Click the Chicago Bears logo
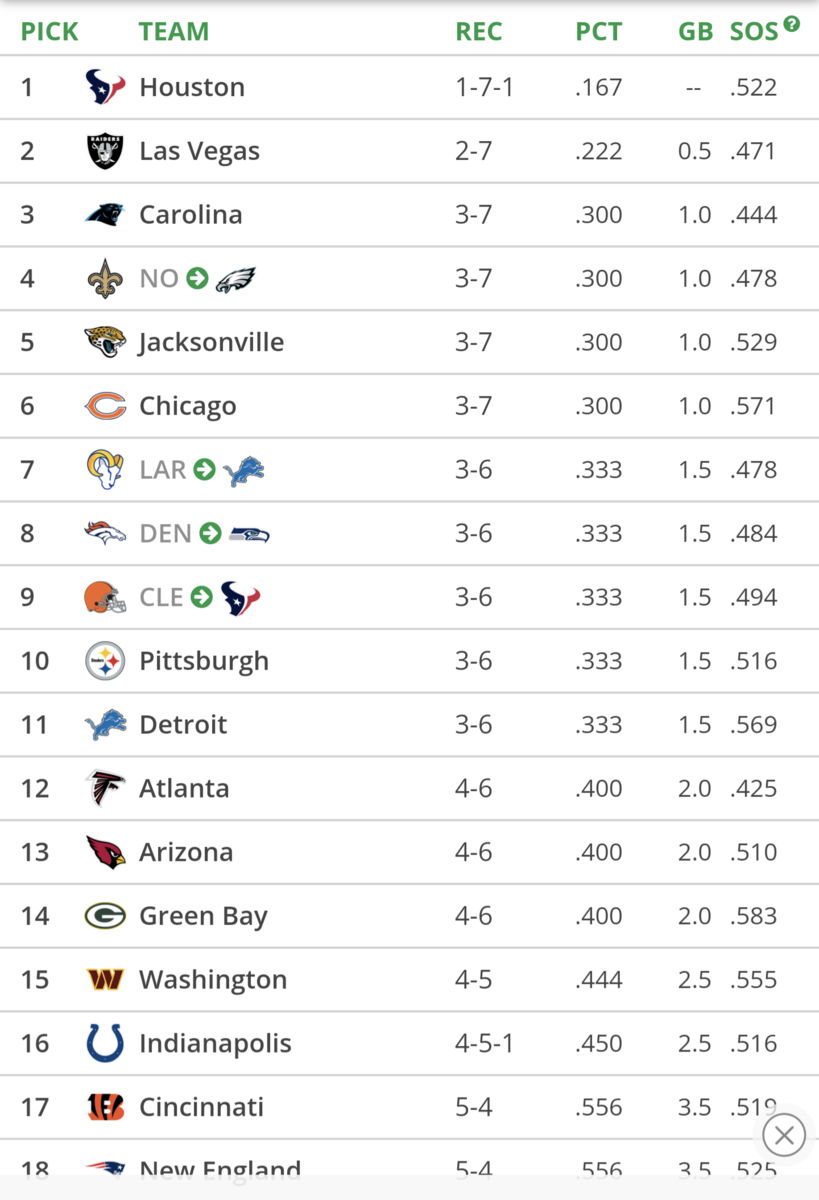 (105, 406)
